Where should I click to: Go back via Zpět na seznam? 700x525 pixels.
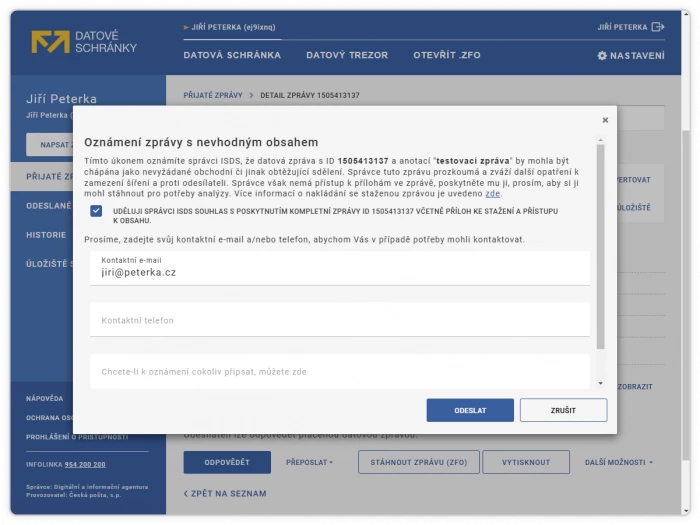[x=225, y=494]
